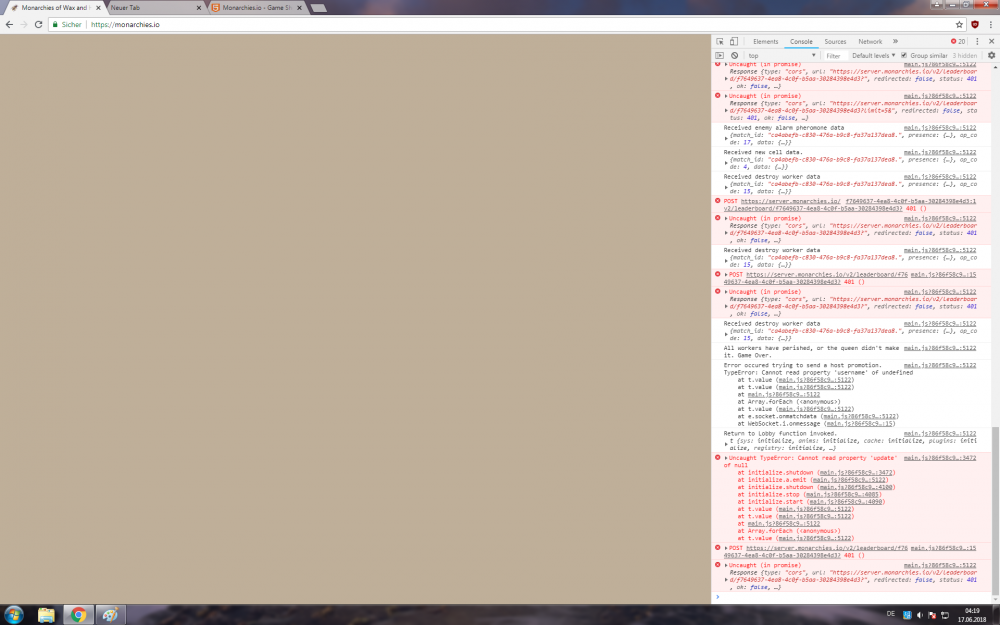
Task: Switch to the Monarchies.io - Game tab
Action: 256,8
